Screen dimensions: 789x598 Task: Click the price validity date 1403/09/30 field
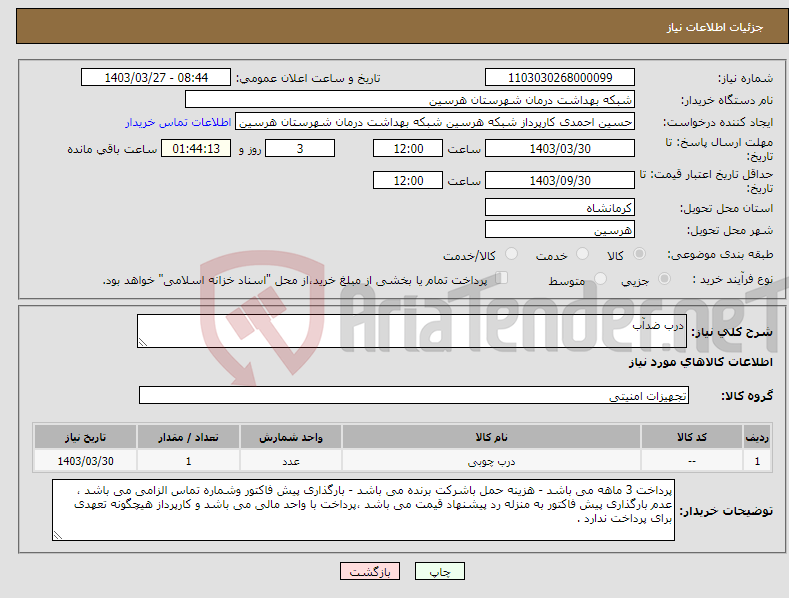point(560,180)
